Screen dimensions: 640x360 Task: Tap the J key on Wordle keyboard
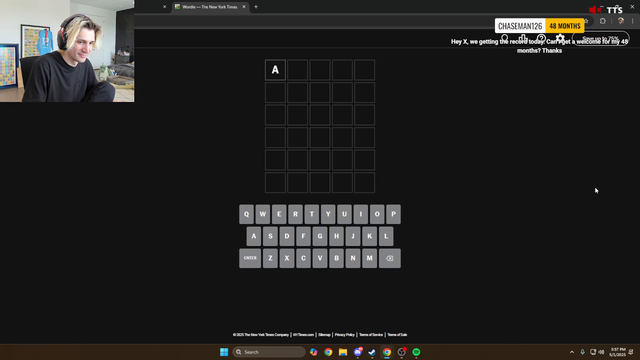pyautogui.click(x=353, y=236)
